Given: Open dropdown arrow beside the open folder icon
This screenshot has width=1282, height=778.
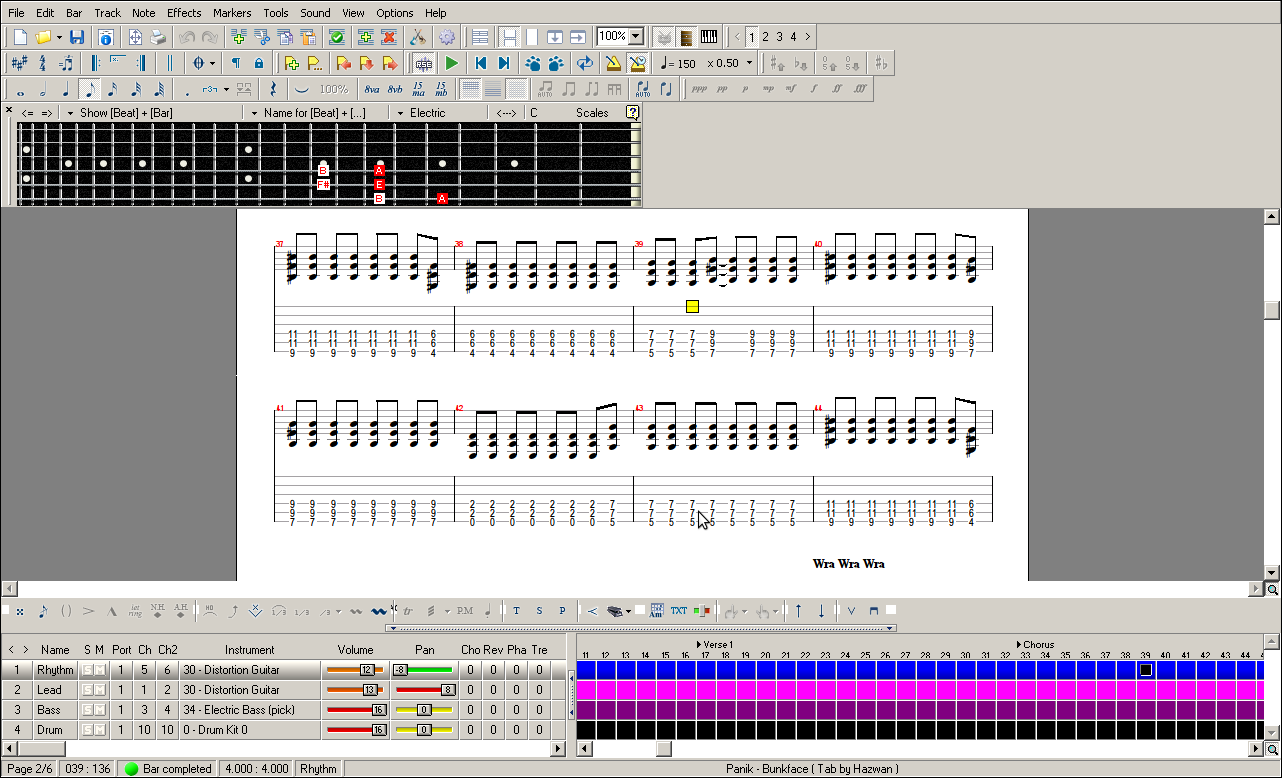Looking at the screenshot, I should 59,37.
